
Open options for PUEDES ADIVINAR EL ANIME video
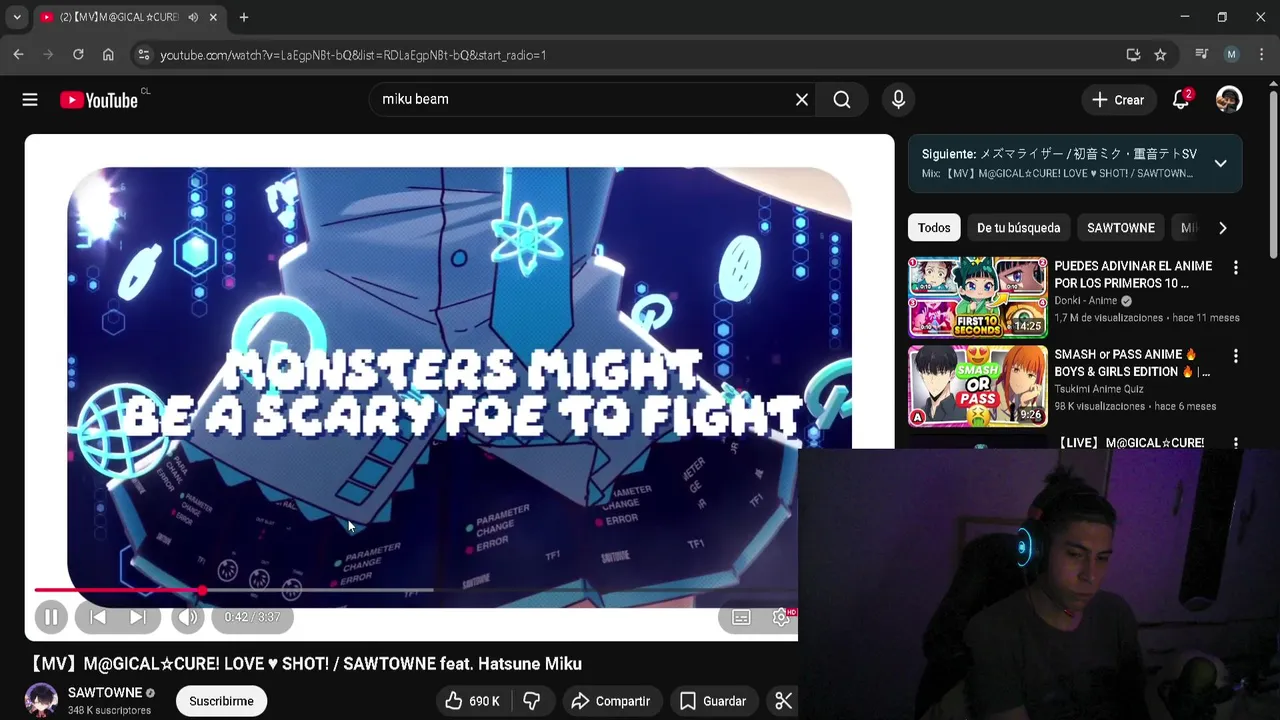click(x=1235, y=268)
